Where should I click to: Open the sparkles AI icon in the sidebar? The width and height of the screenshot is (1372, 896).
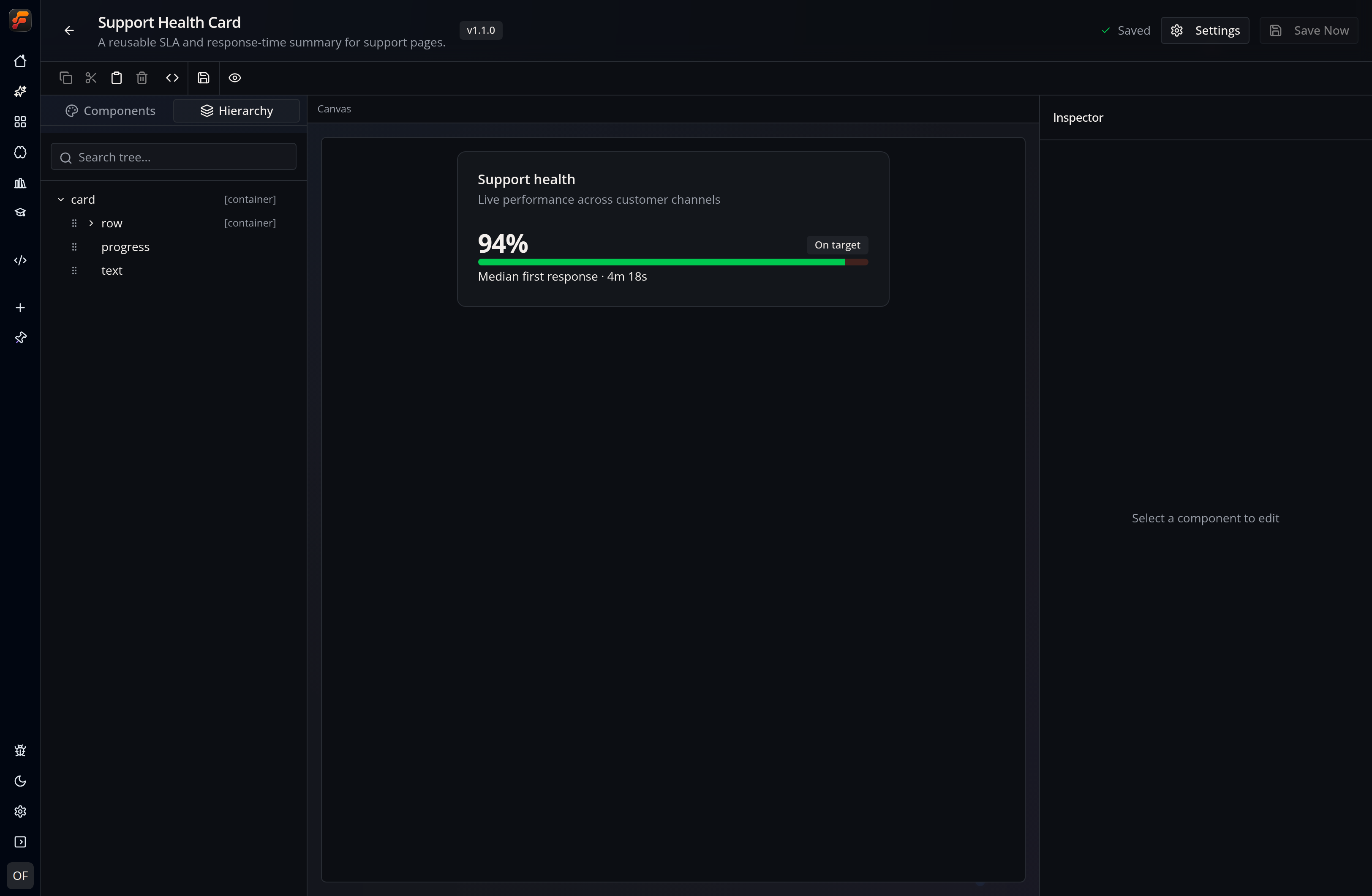coord(20,91)
